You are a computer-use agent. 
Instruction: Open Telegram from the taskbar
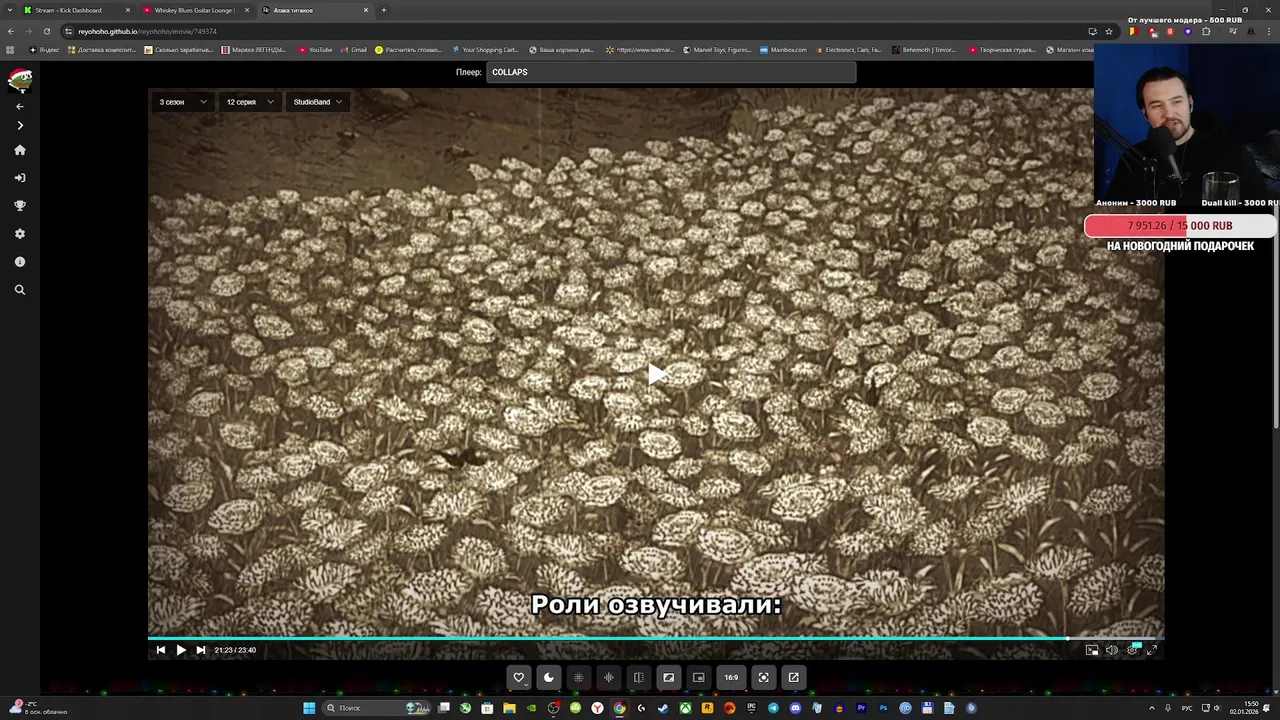click(x=773, y=708)
